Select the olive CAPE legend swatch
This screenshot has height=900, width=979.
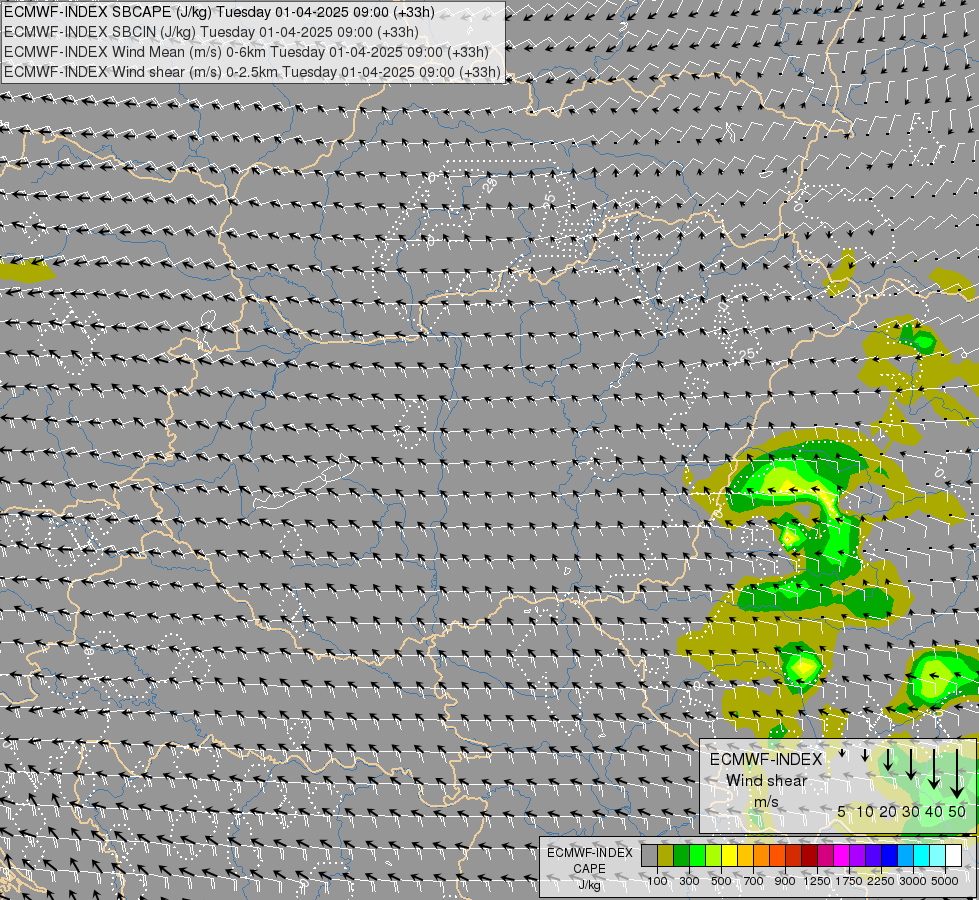666,855
